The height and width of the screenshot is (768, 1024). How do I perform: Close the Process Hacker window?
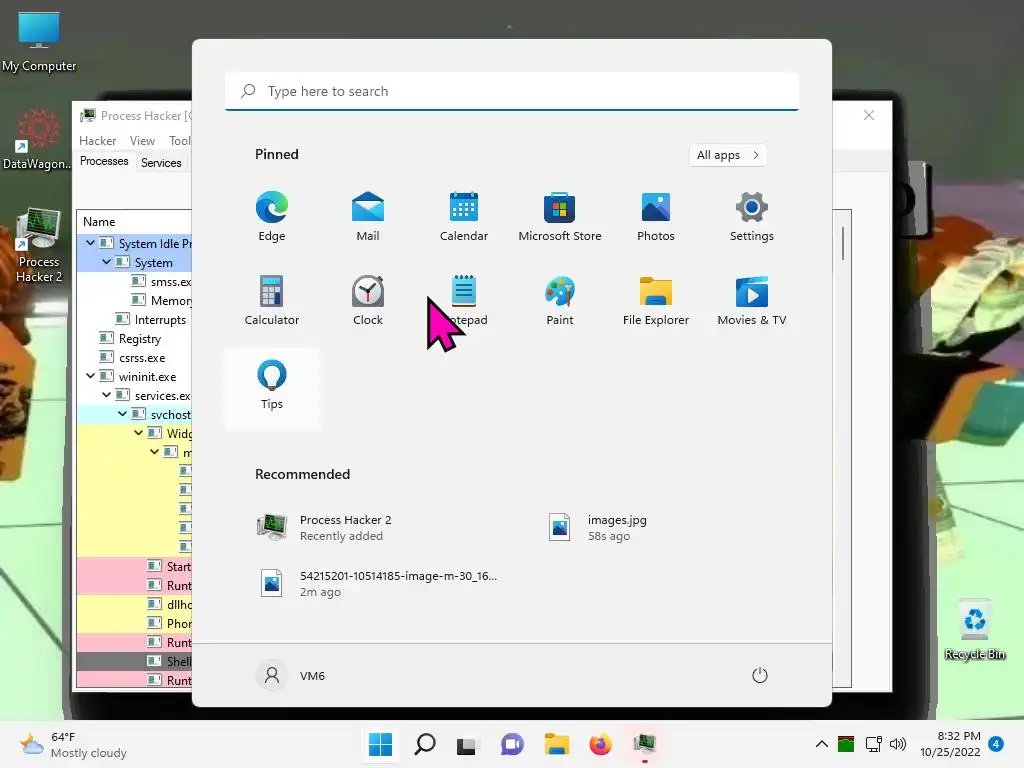tap(869, 116)
